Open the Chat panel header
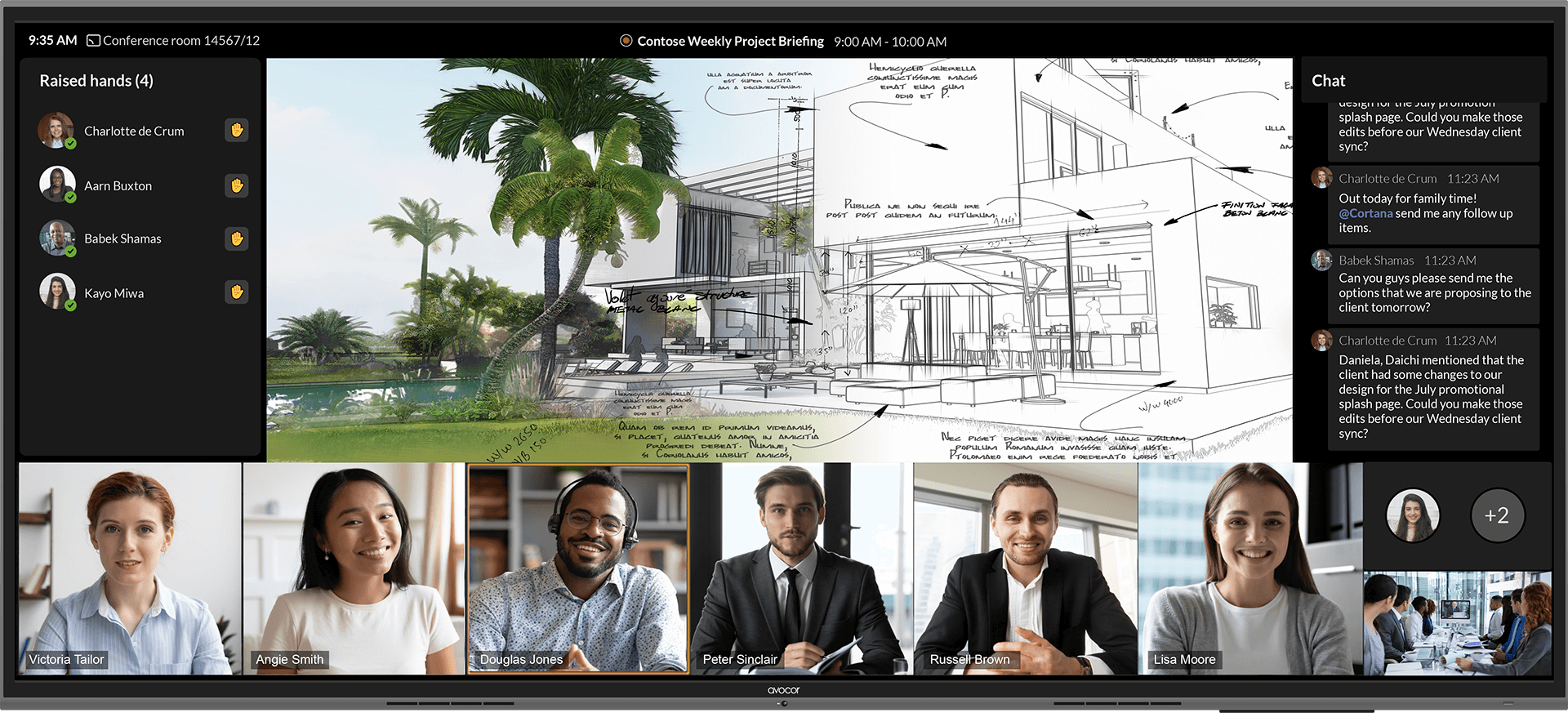This screenshot has width=1568, height=713. click(x=1423, y=80)
